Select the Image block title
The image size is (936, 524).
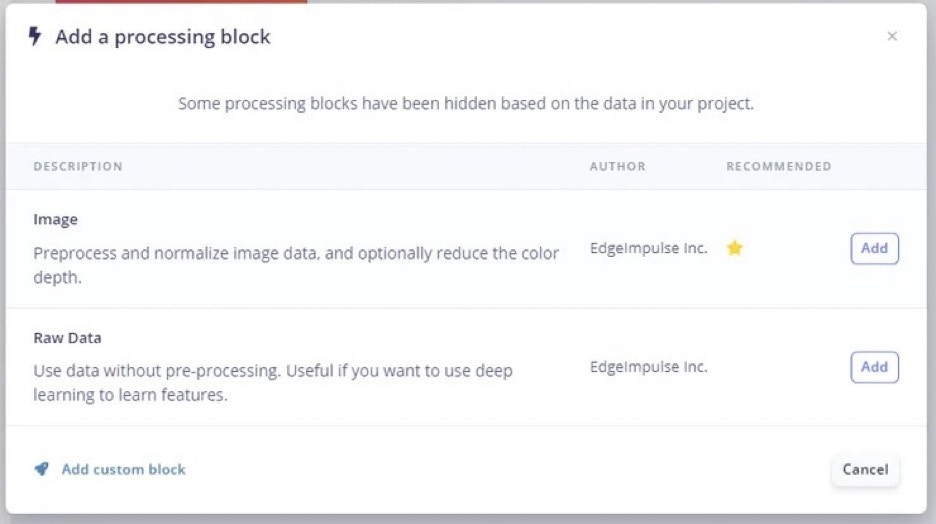coord(55,220)
